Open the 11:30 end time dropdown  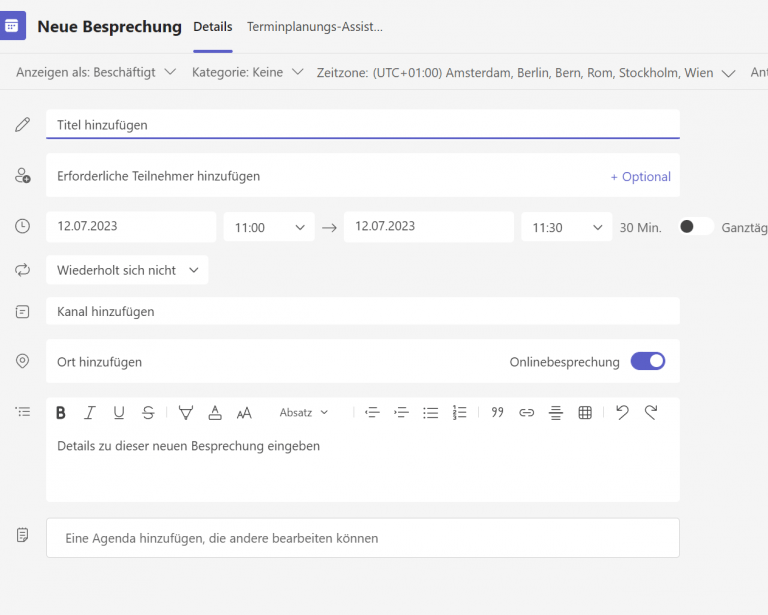tap(566, 227)
